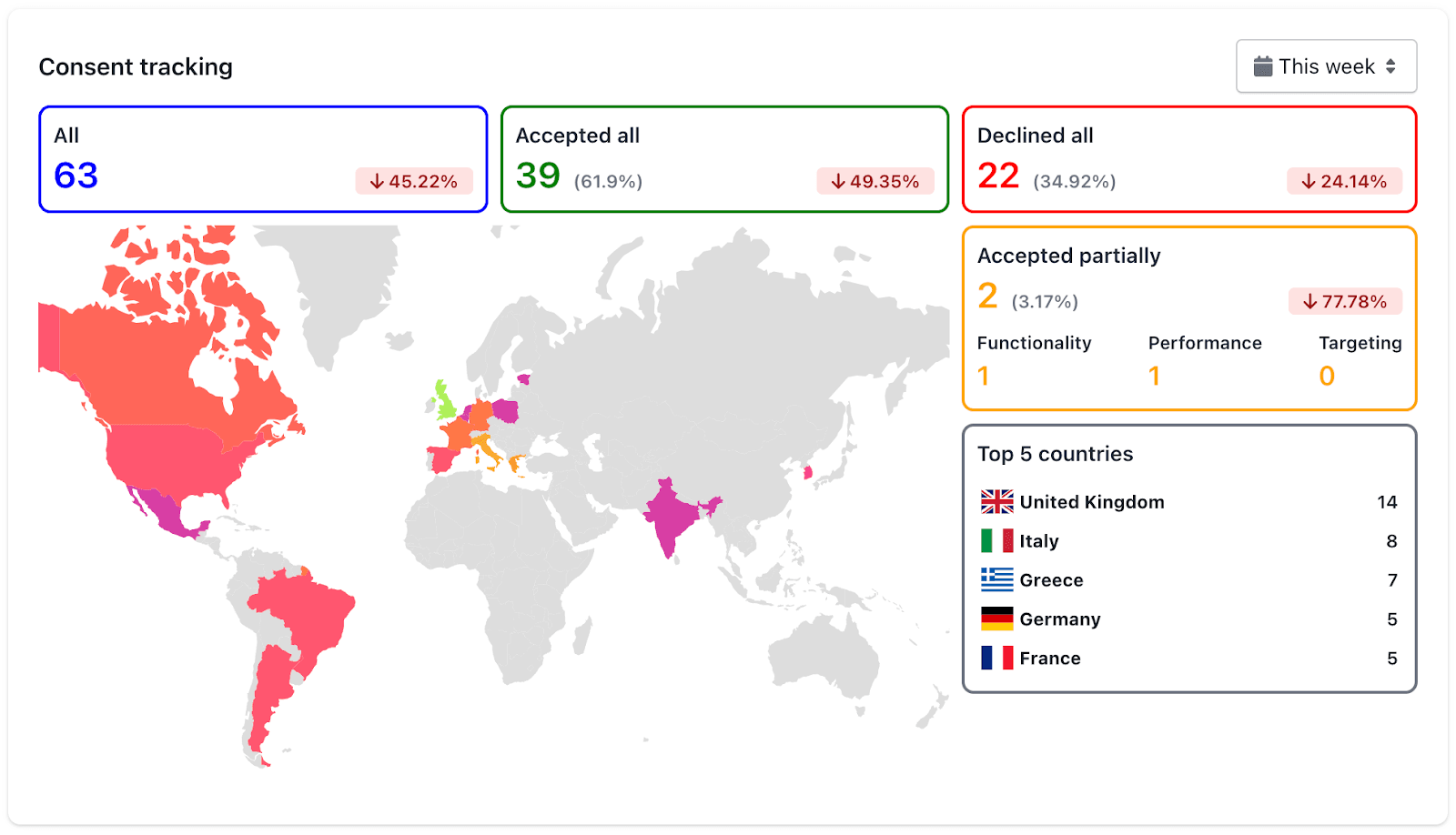The image size is (1456, 835).
Task: Click the calendar icon in the date filter
Action: tap(1263, 65)
